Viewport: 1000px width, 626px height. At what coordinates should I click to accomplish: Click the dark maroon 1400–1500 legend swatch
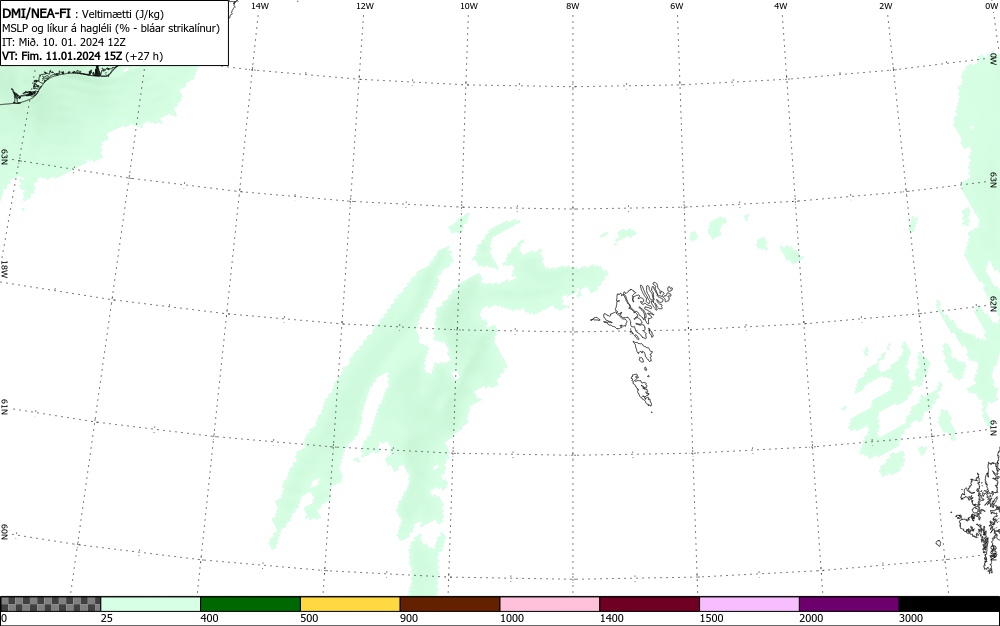pyautogui.click(x=649, y=604)
